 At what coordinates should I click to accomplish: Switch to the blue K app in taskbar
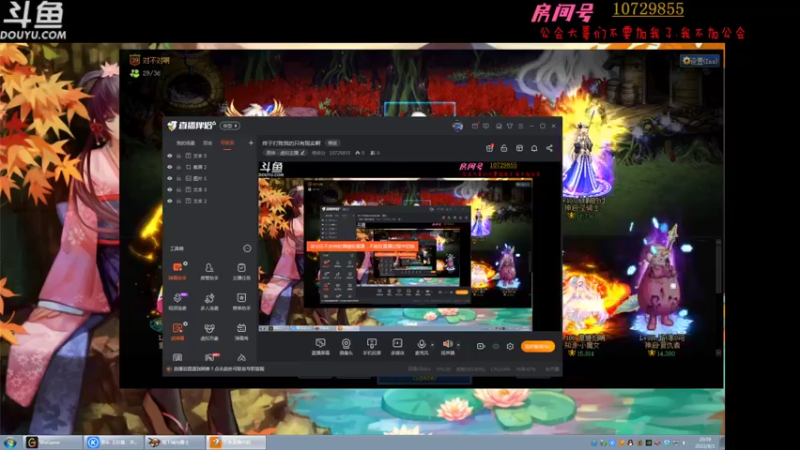click(113, 442)
